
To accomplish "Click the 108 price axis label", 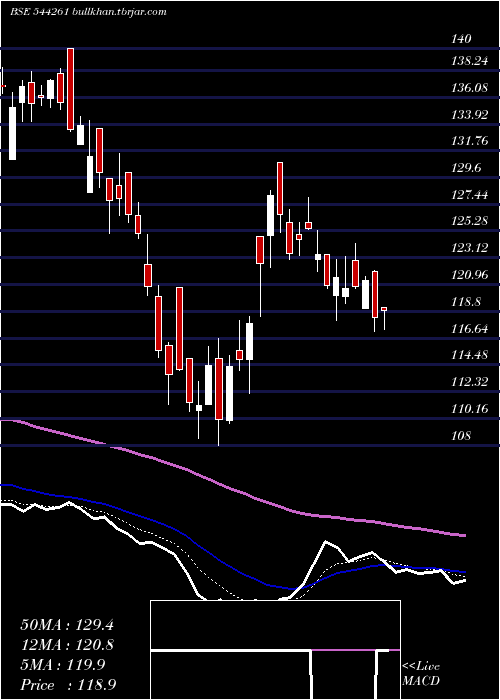I will click(461, 436).
